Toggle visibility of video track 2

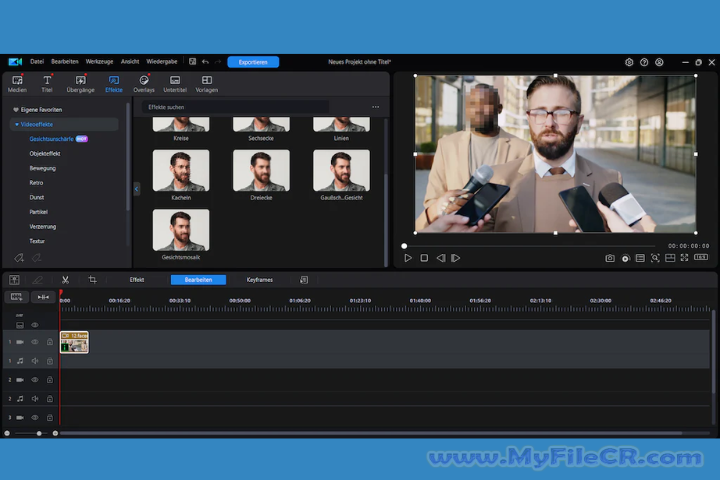[34, 380]
